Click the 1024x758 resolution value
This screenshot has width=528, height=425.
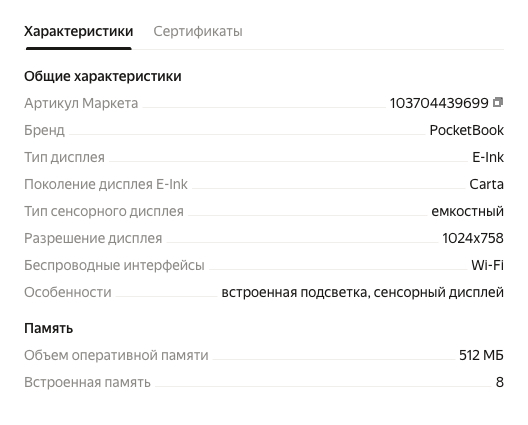point(473,238)
